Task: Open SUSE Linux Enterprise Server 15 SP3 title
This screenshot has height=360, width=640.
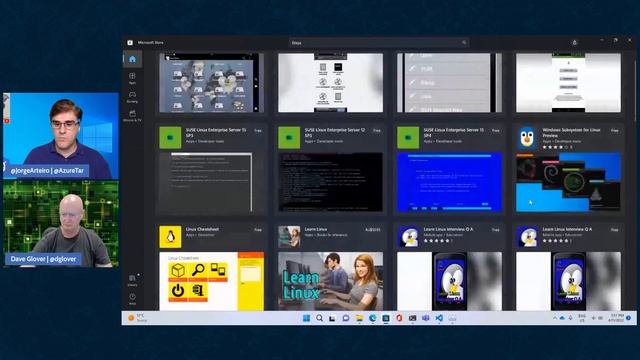Action: tap(216, 132)
